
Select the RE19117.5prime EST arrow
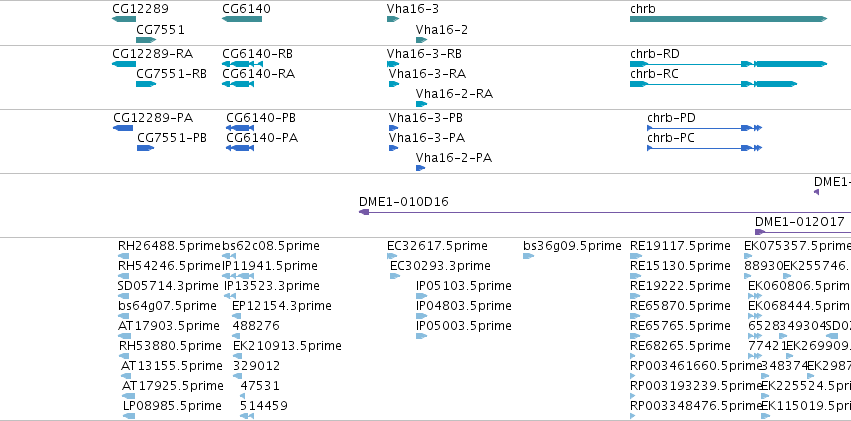[x=635, y=256]
